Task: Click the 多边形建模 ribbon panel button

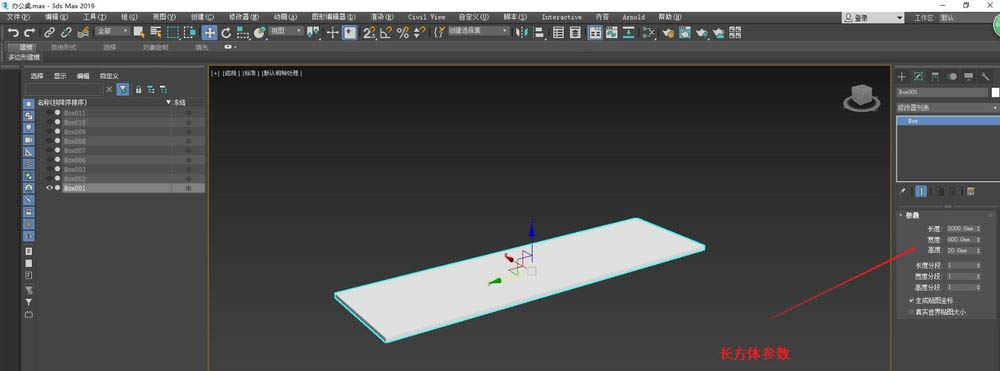Action: click(x=24, y=57)
